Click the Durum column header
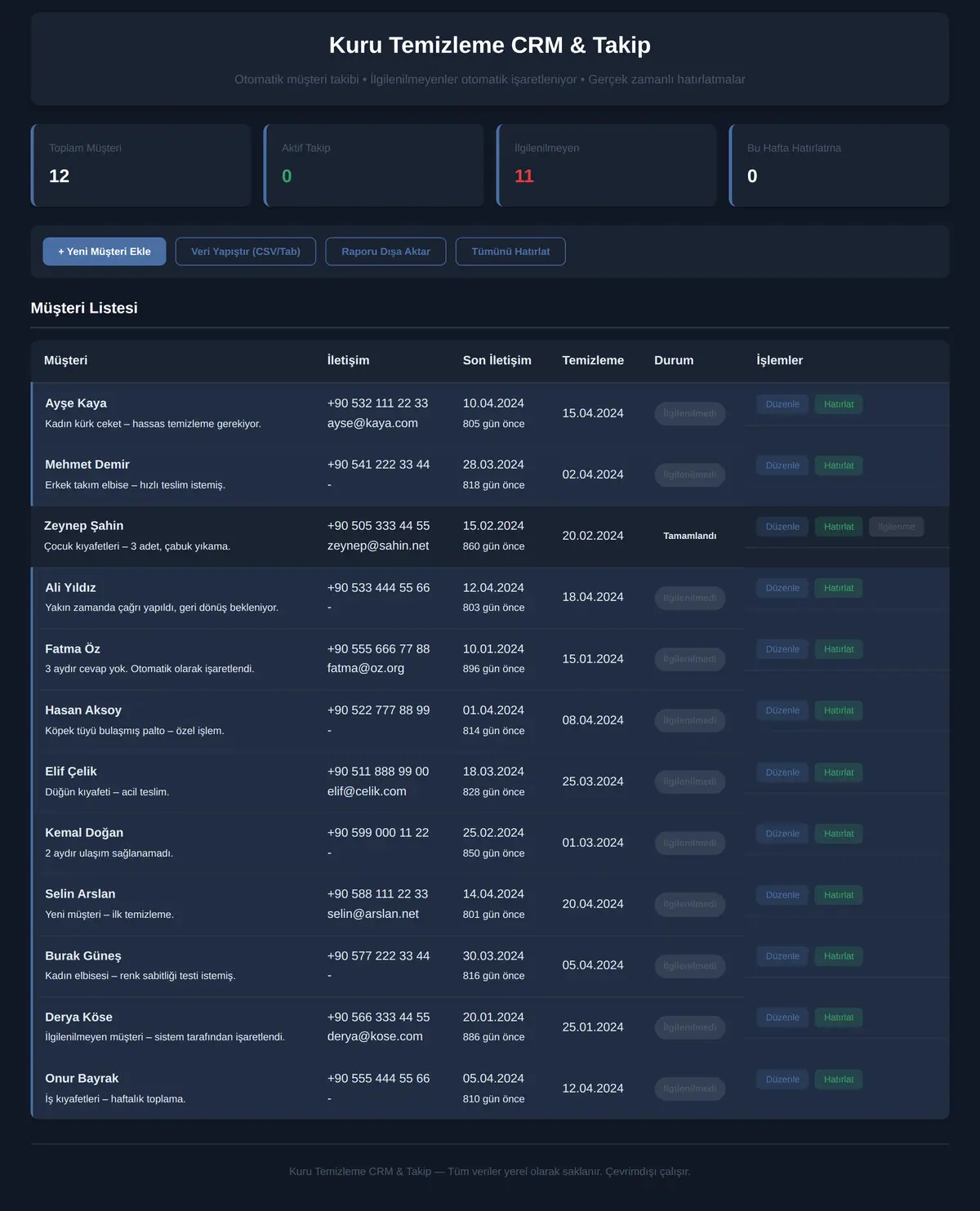 point(674,360)
